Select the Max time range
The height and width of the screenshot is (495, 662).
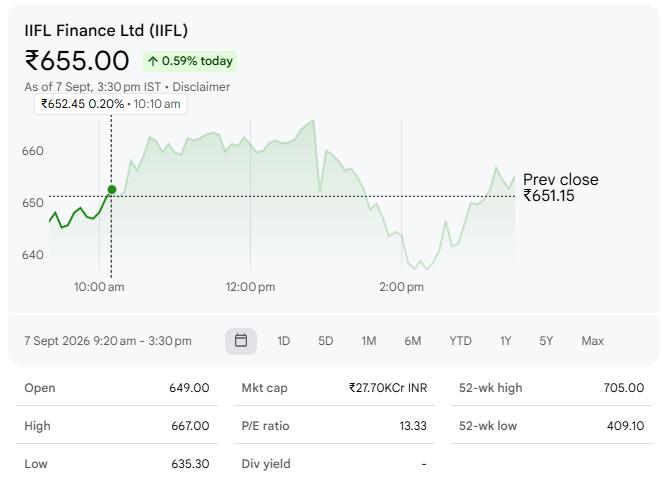pos(592,341)
